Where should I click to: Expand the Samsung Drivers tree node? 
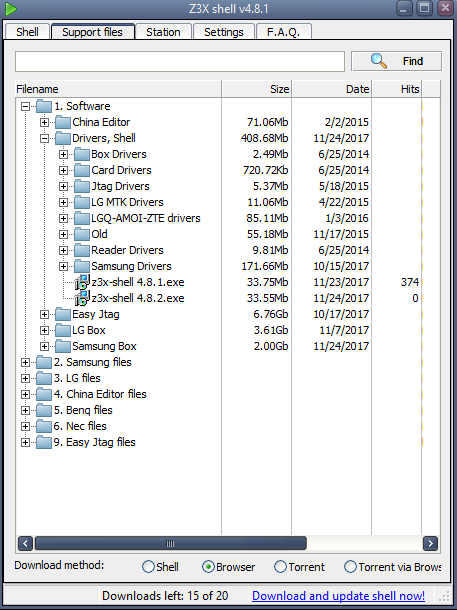click(x=63, y=266)
